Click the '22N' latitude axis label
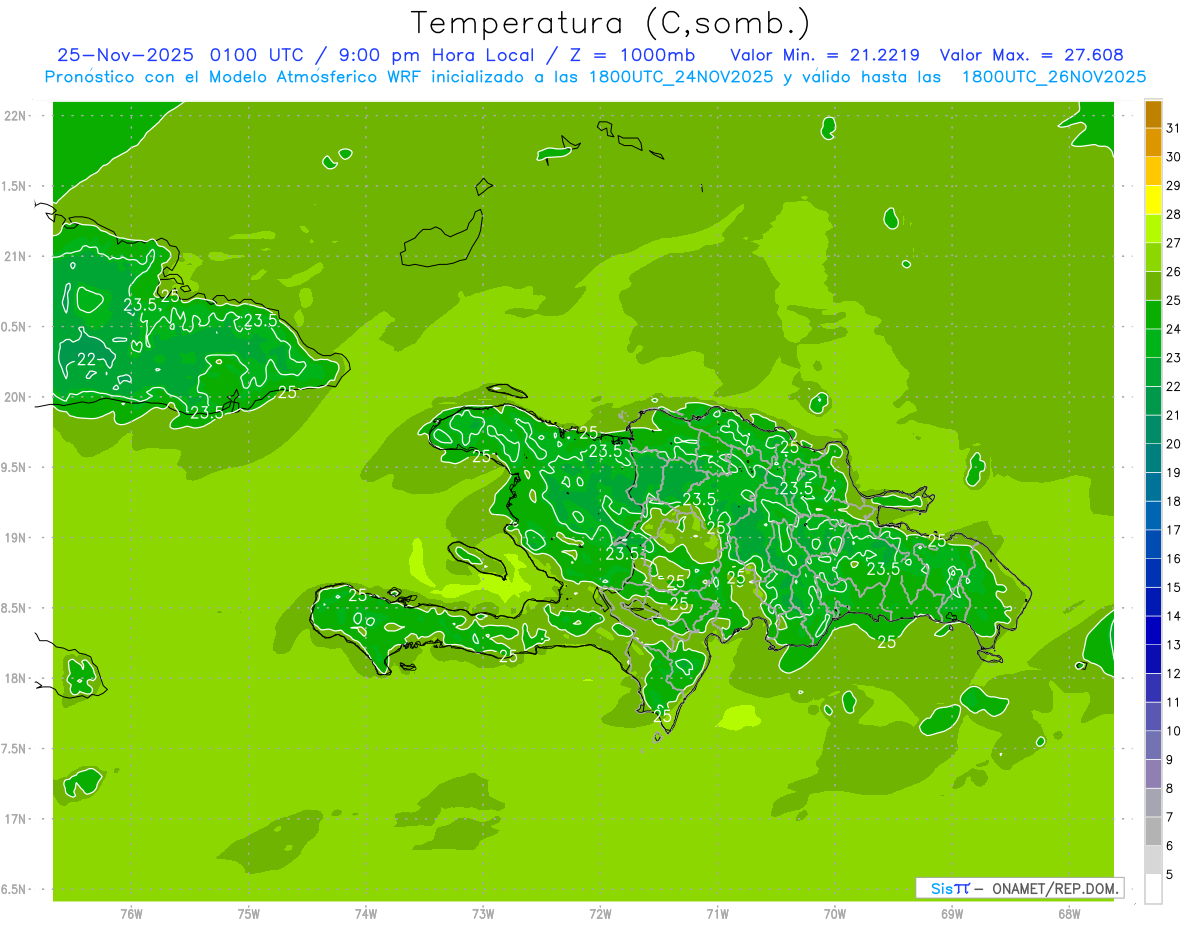 pyautogui.click(x=16, y=115)
